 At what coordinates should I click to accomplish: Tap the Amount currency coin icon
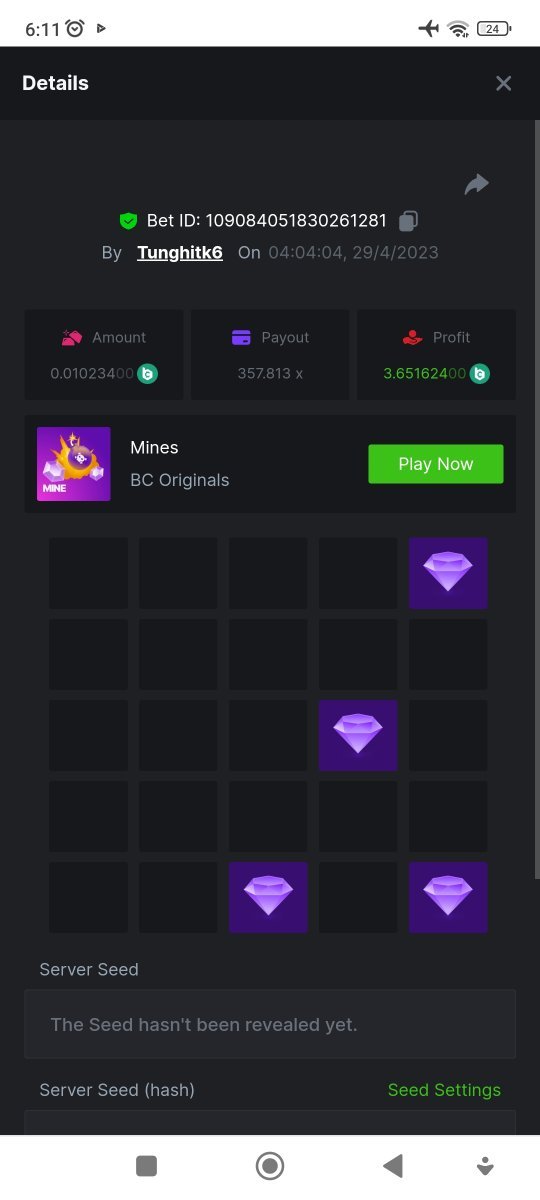[x=148, y=374]
